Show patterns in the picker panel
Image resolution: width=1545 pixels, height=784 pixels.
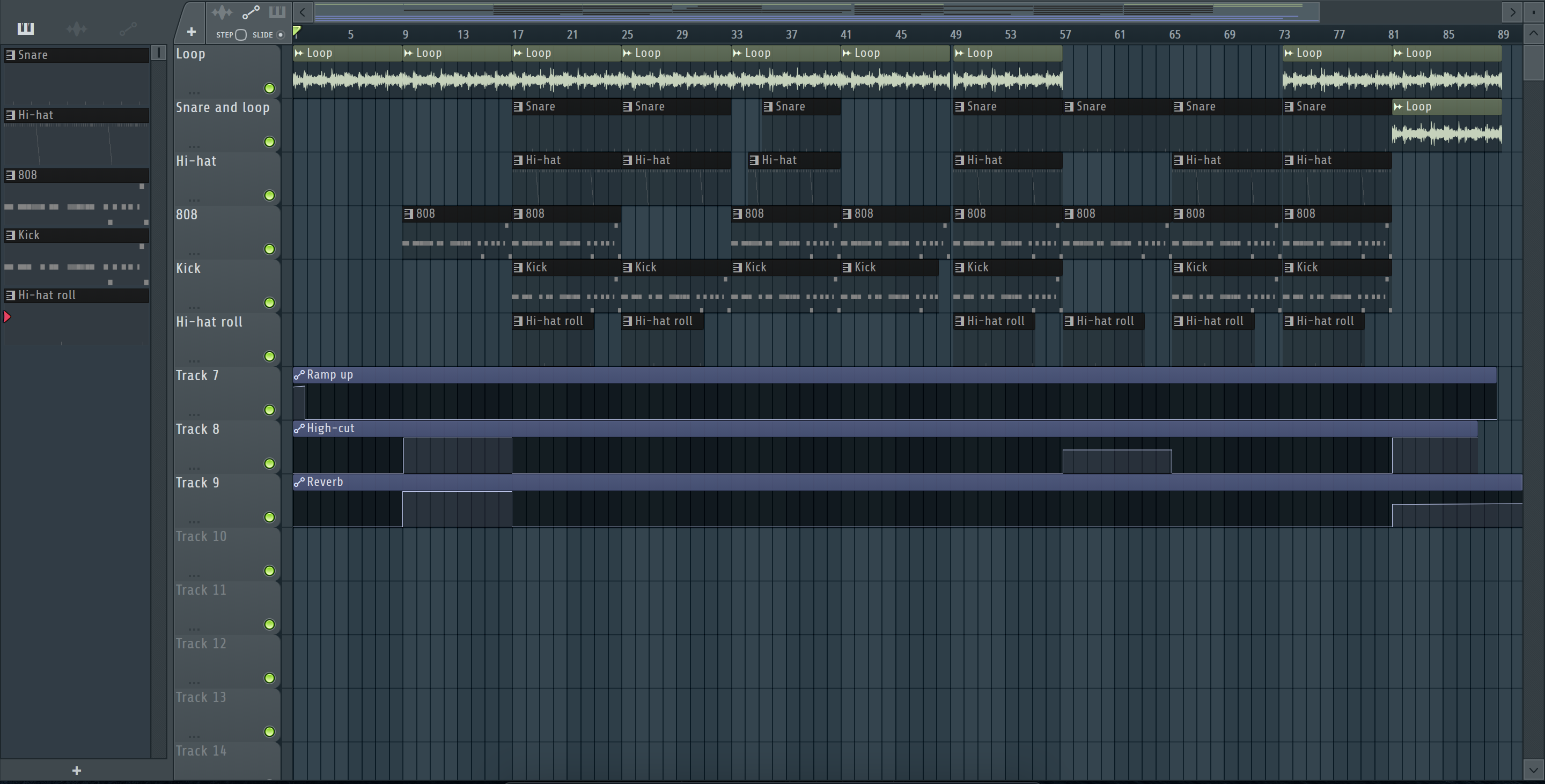[x=26, y=28]
